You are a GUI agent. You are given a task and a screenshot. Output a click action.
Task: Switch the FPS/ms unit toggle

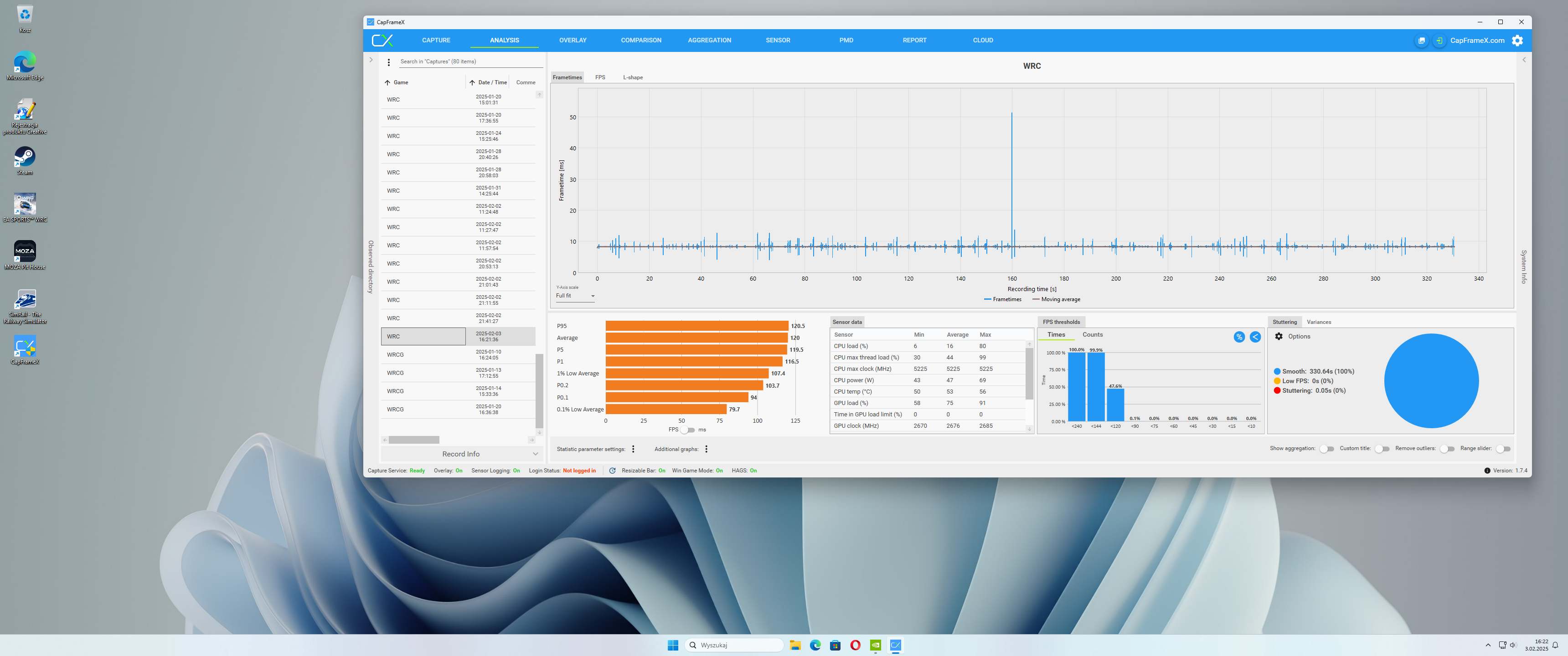pos(688,430)
